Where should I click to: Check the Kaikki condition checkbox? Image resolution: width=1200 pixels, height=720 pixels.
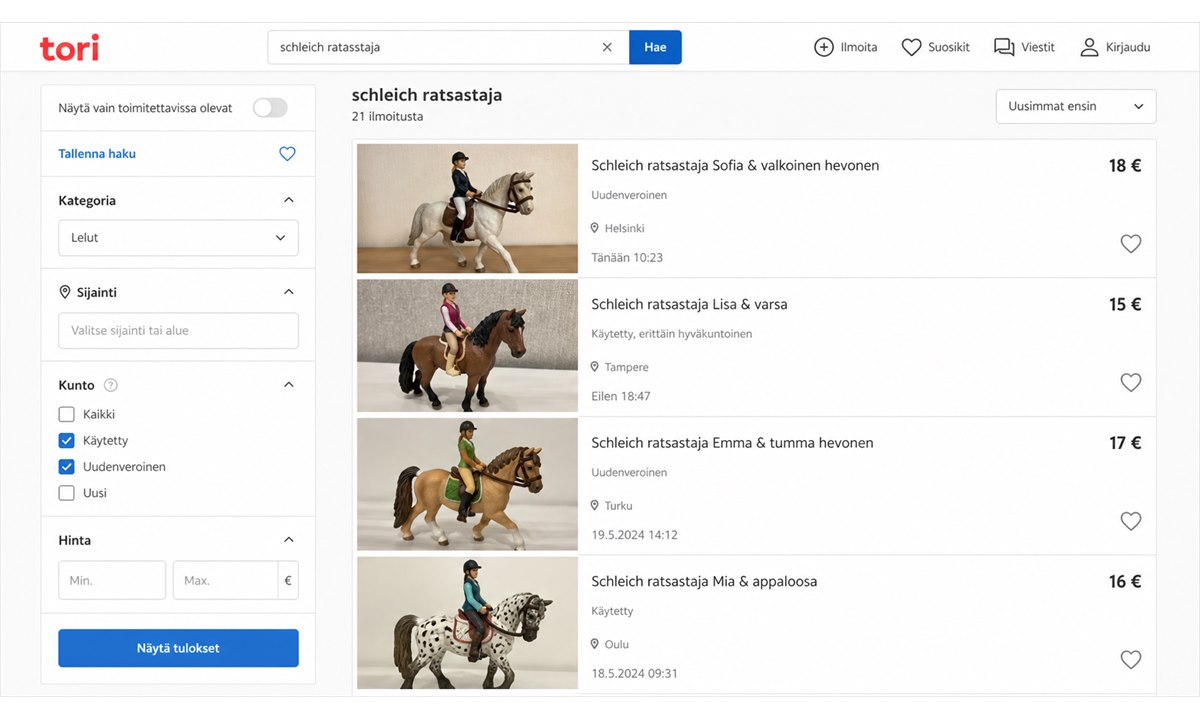coord(67,414)
